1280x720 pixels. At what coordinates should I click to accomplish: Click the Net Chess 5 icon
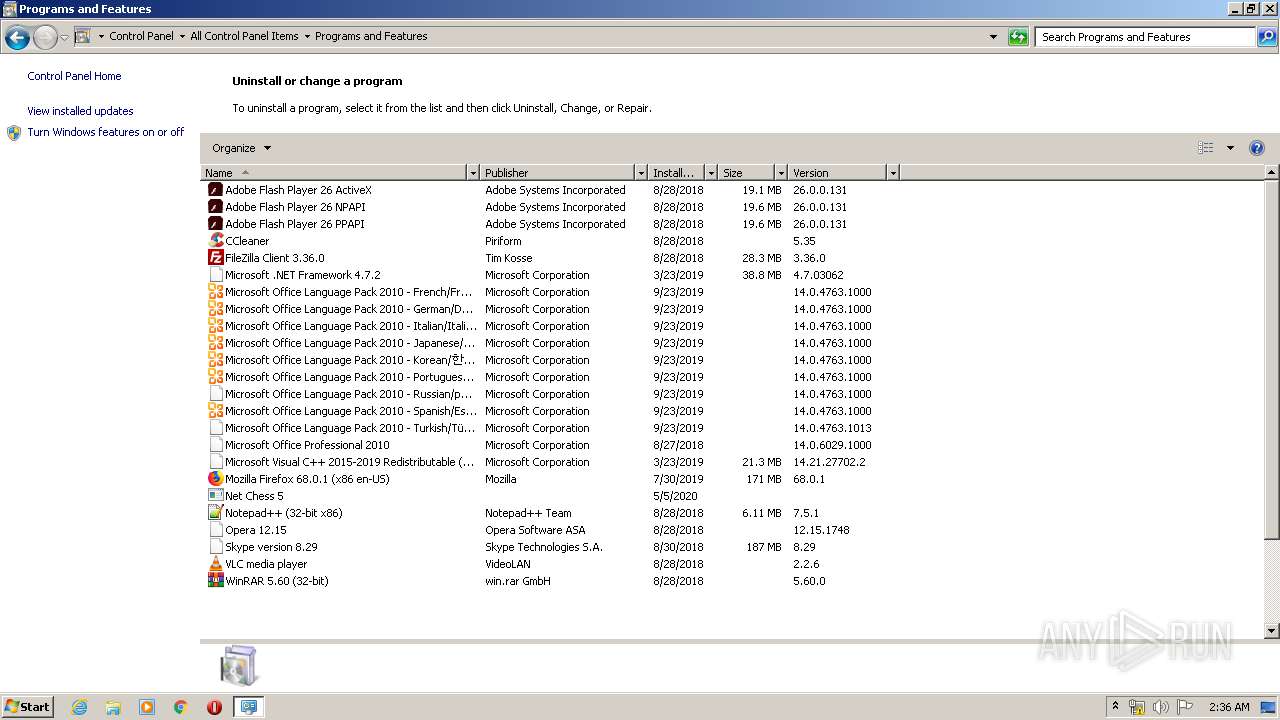tap(215, 496)
